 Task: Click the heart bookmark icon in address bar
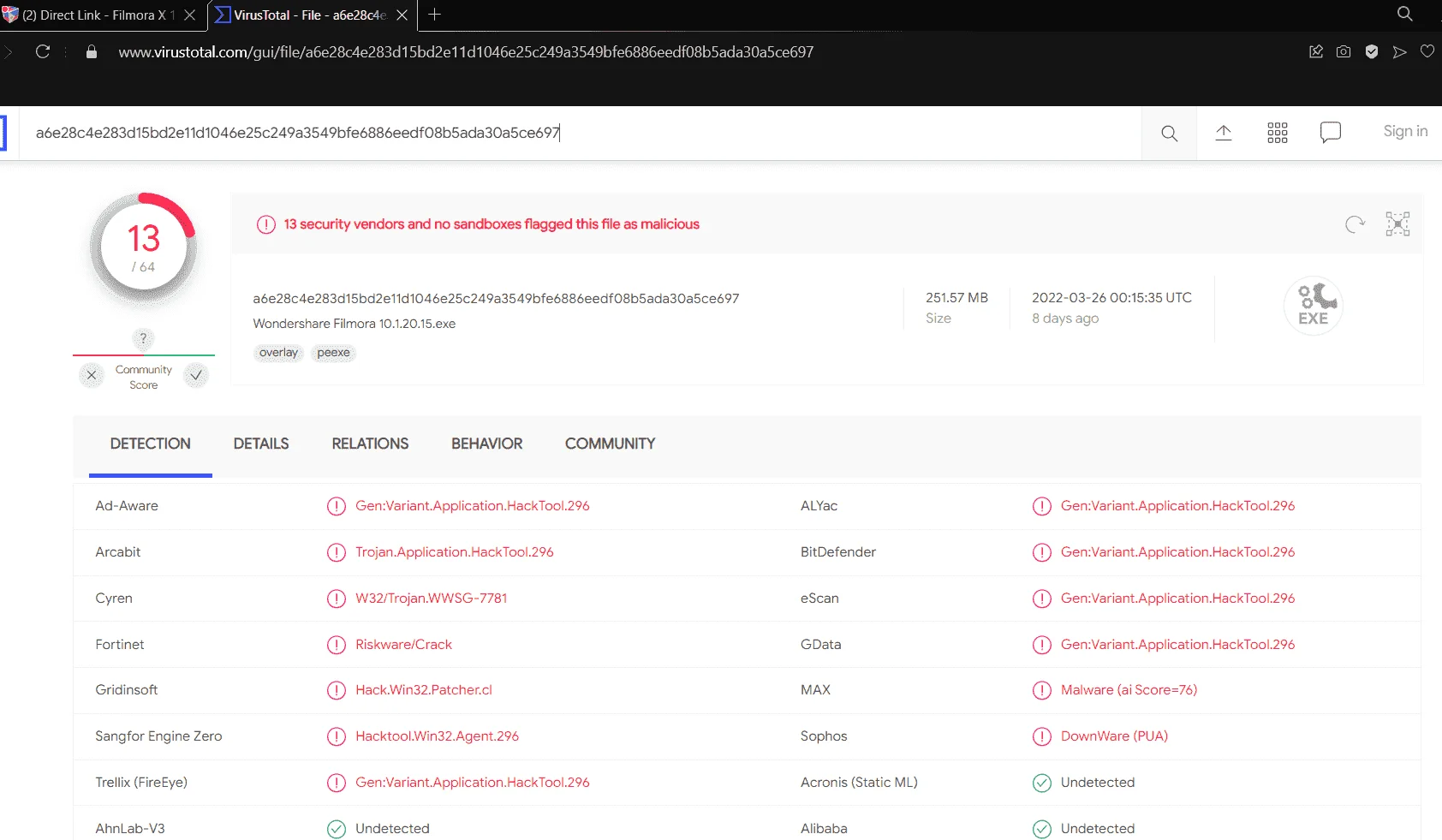1427,52
